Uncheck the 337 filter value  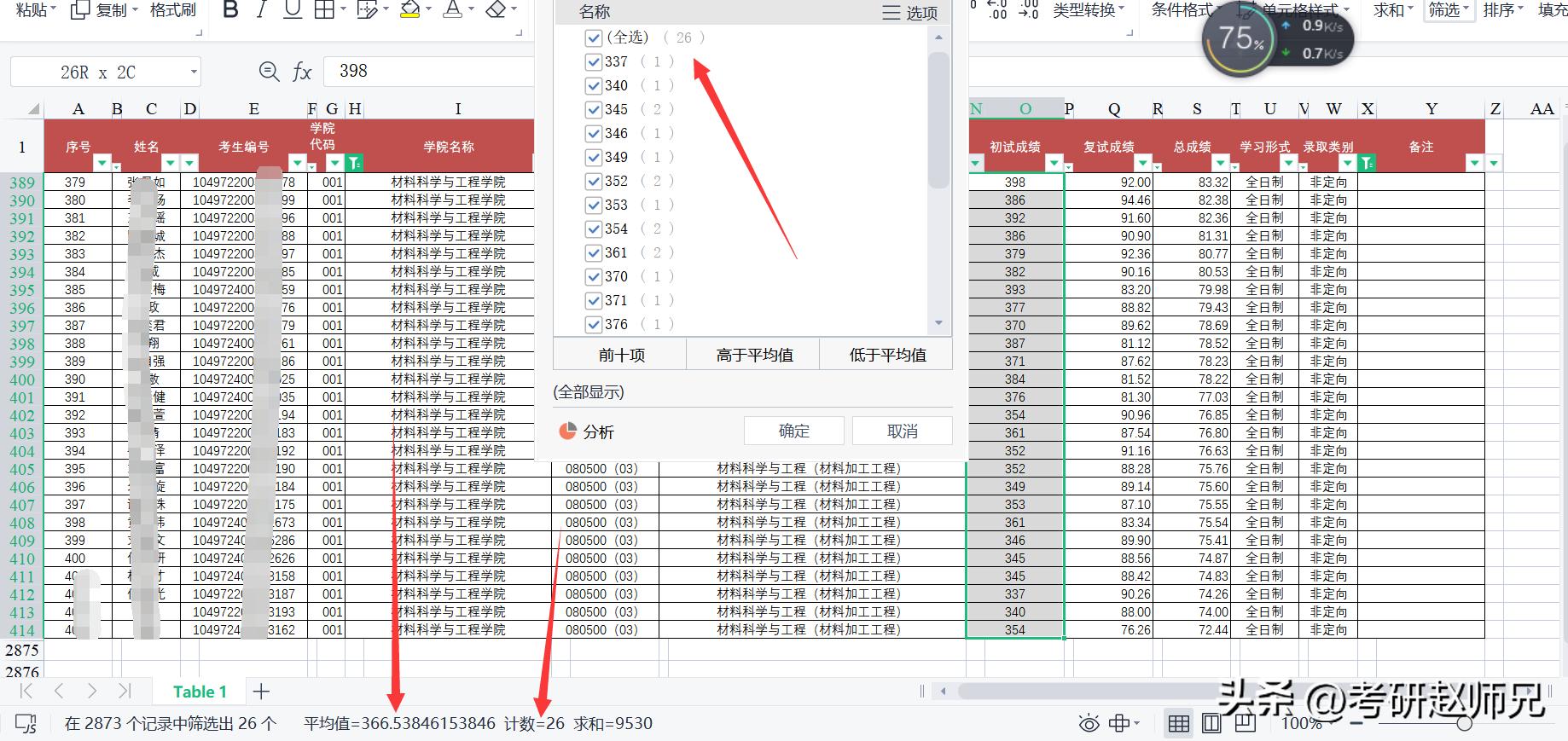pos(594,61)
